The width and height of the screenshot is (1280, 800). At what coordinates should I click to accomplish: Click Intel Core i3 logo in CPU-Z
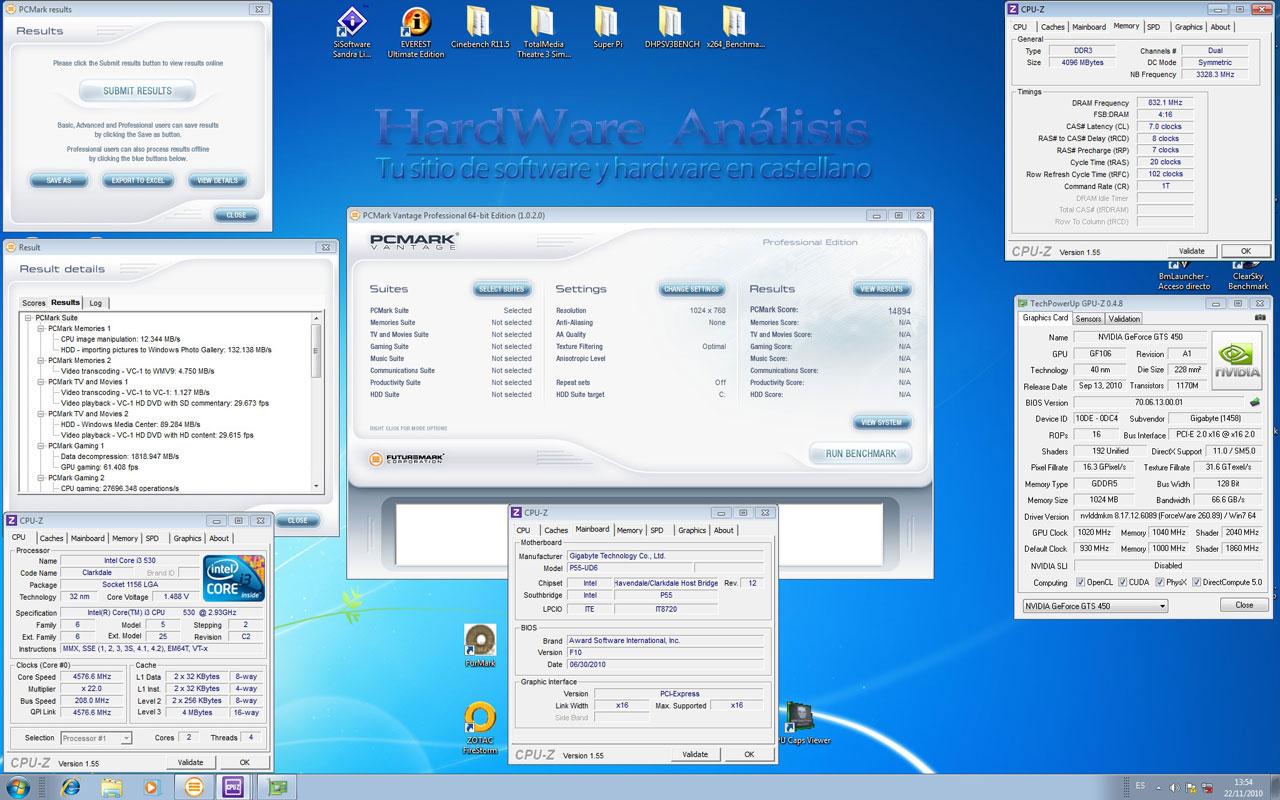pyautogui.click(x=234, y=578)
